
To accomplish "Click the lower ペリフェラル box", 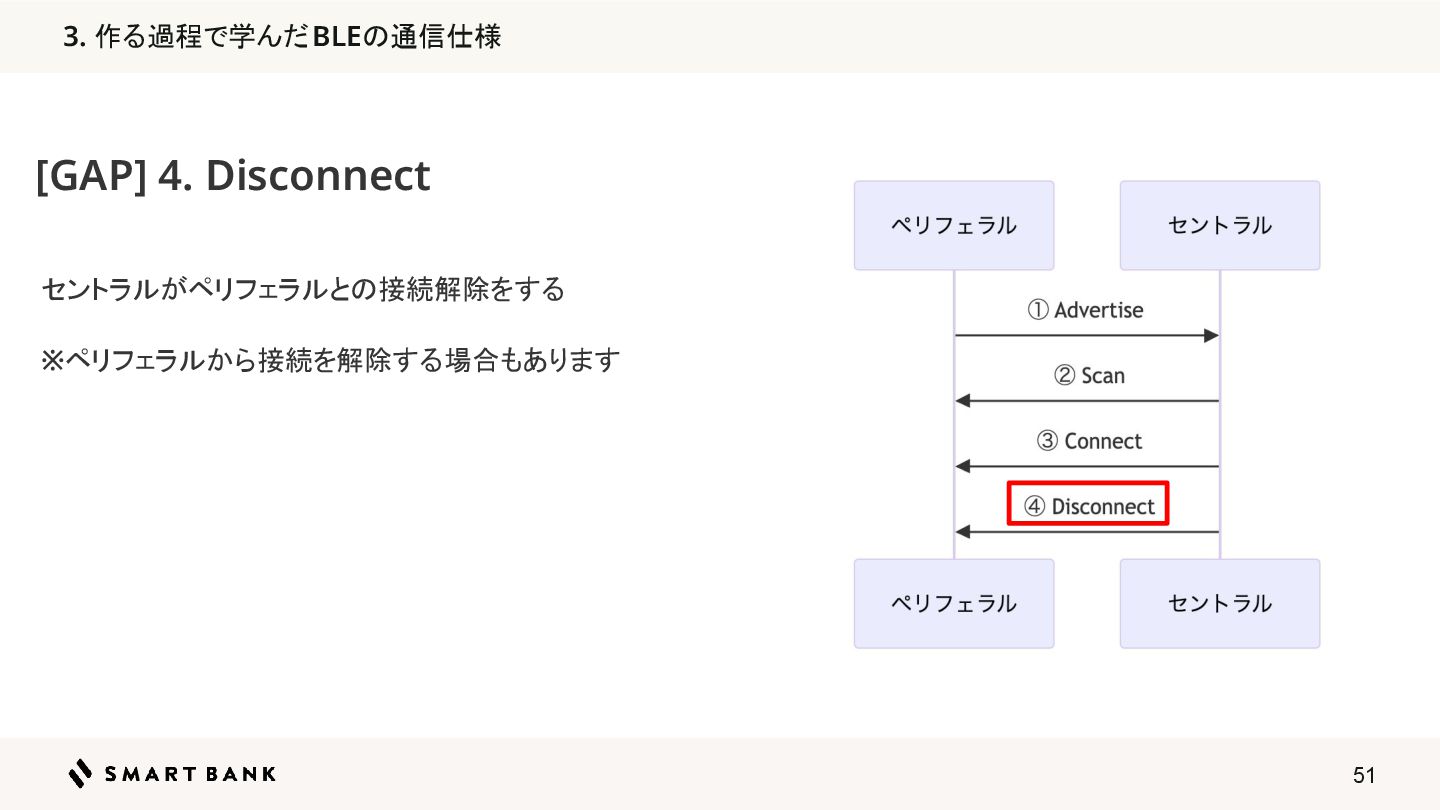I will 953,603.
